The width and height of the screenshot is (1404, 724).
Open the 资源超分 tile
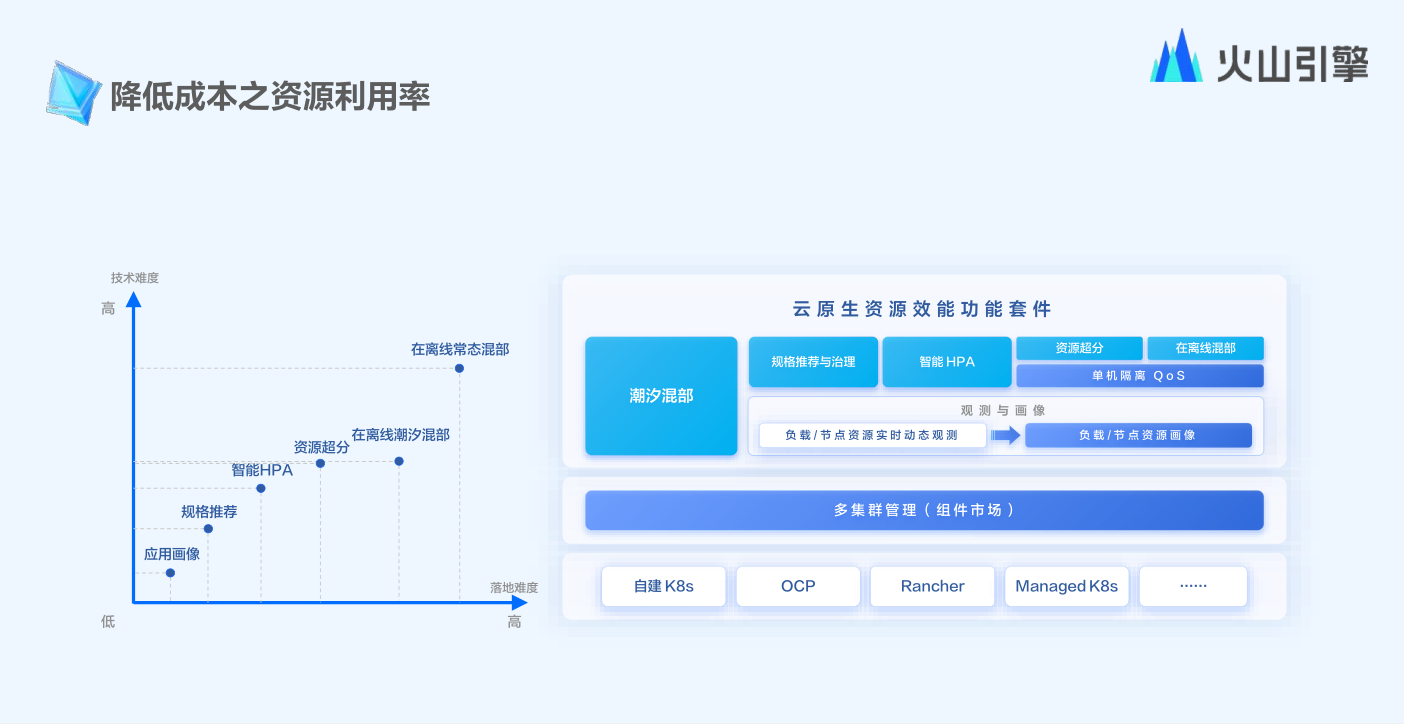click(1079, 348)
